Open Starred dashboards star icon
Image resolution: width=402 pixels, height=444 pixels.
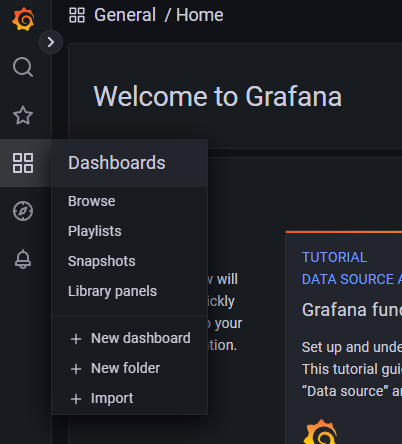[x=23, y=115]
